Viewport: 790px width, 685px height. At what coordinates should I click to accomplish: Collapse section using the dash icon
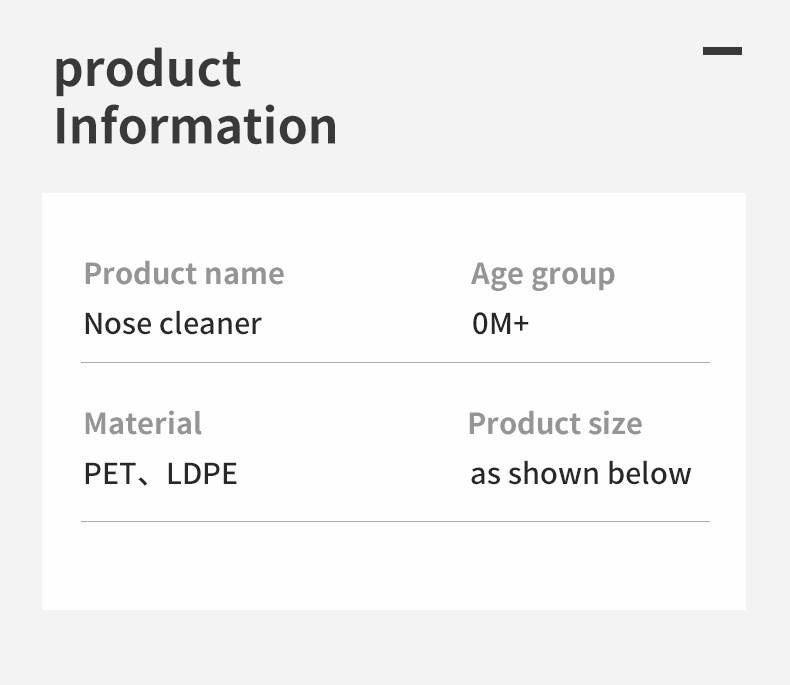[722, 51]
